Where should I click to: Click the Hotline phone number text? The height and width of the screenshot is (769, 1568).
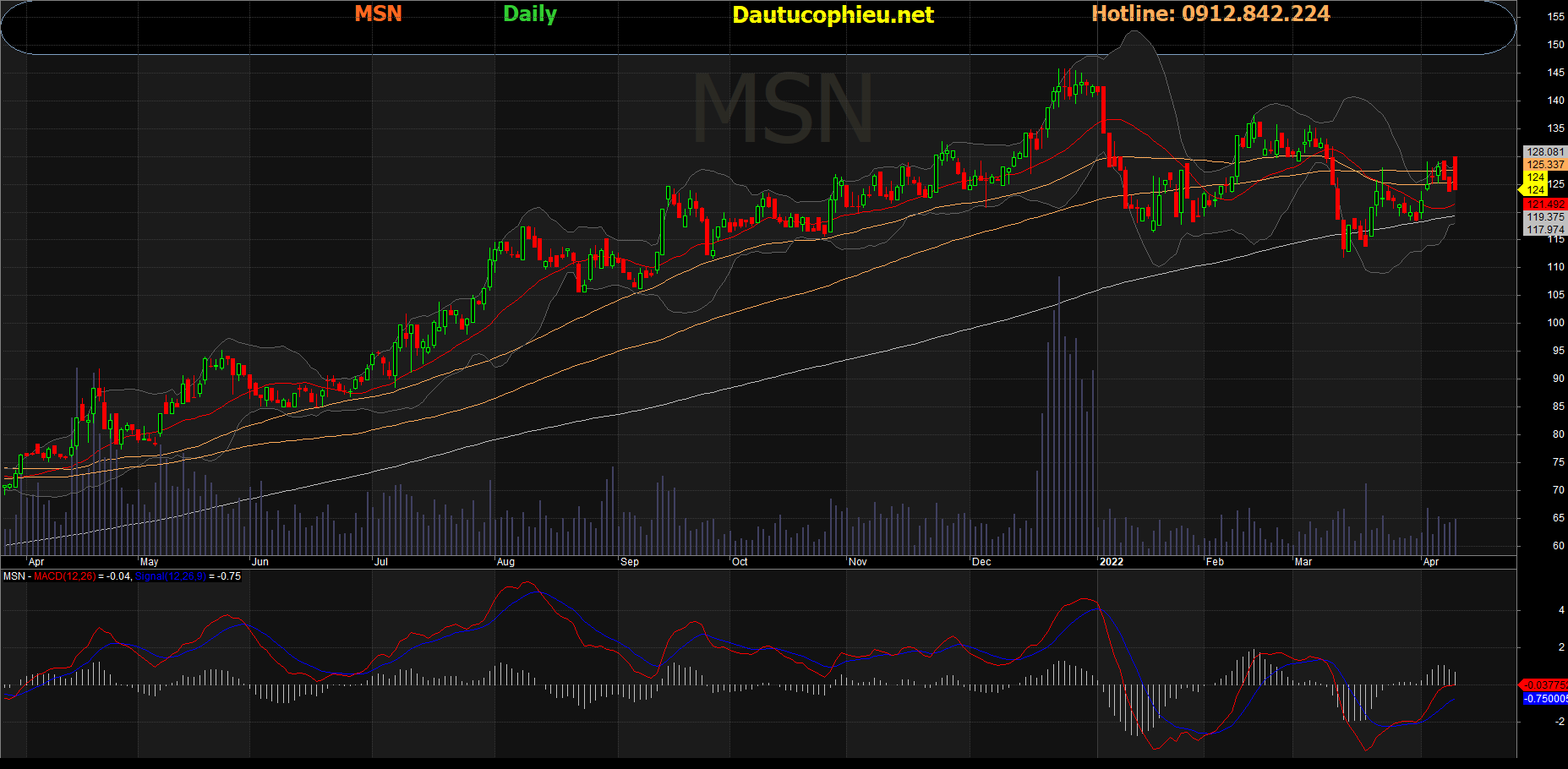1210,14
